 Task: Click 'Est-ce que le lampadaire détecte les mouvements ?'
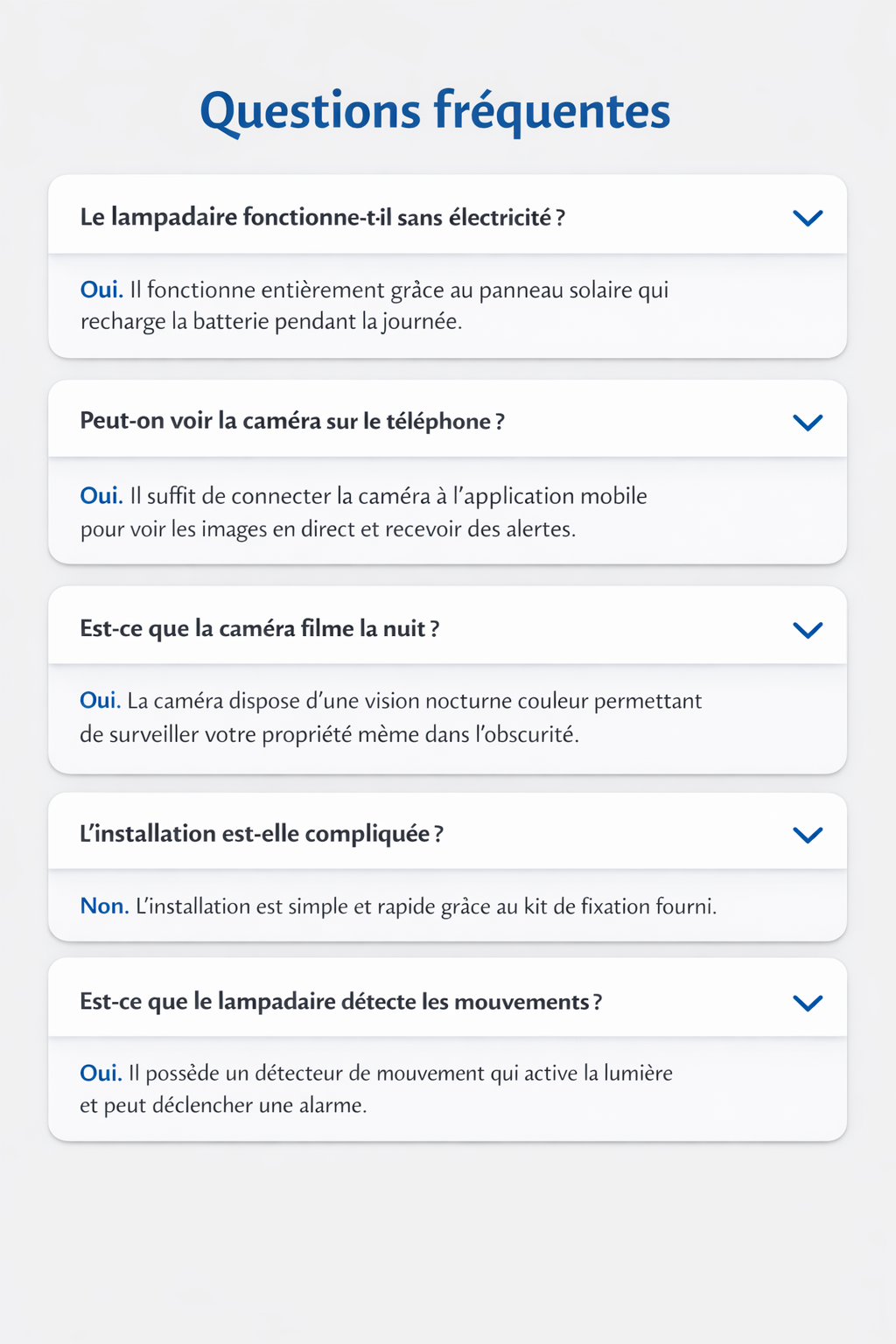click(x=340, y=1001)
